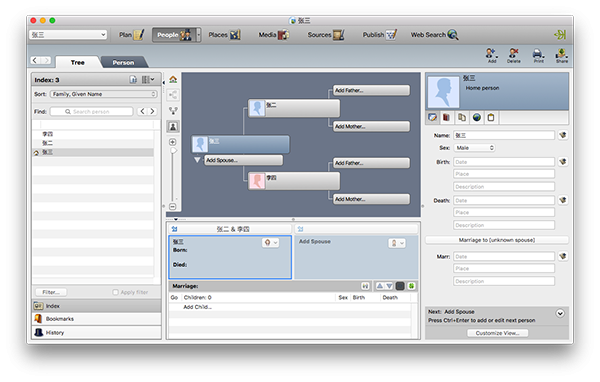Click the parents link icon beside 张二 & 李四
The height and width of the screenshot is (382, 600).
click(x=175, y=229)
